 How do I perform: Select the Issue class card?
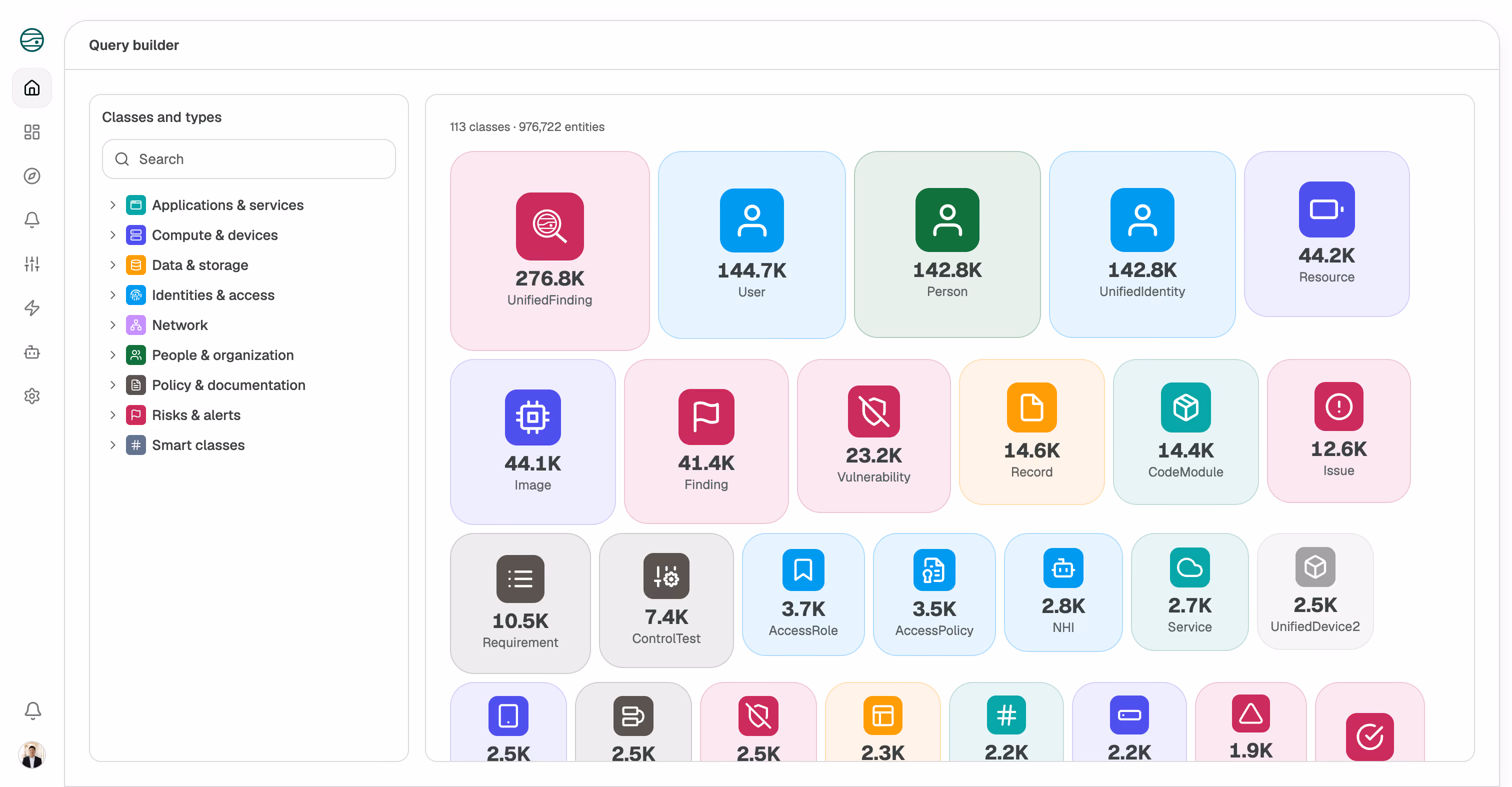[x=1338, y=431]
